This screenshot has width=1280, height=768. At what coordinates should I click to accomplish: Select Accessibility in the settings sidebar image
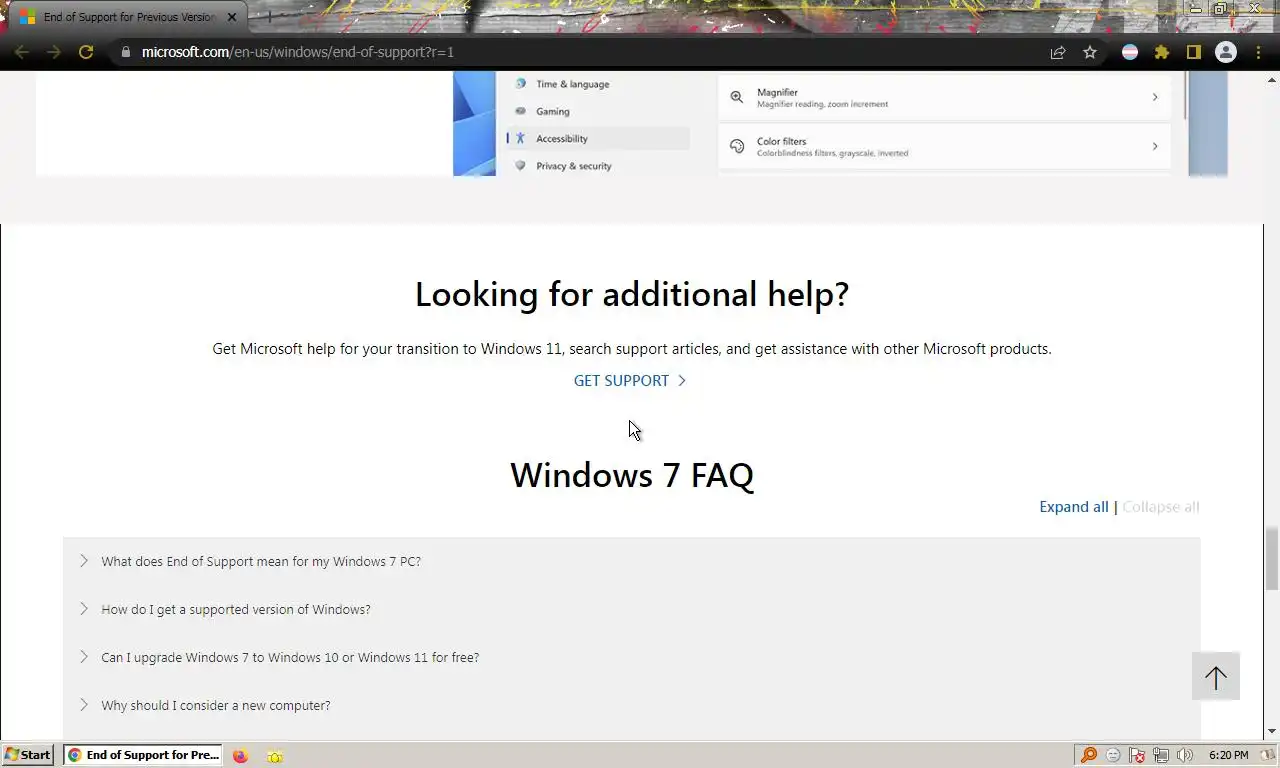598,138
